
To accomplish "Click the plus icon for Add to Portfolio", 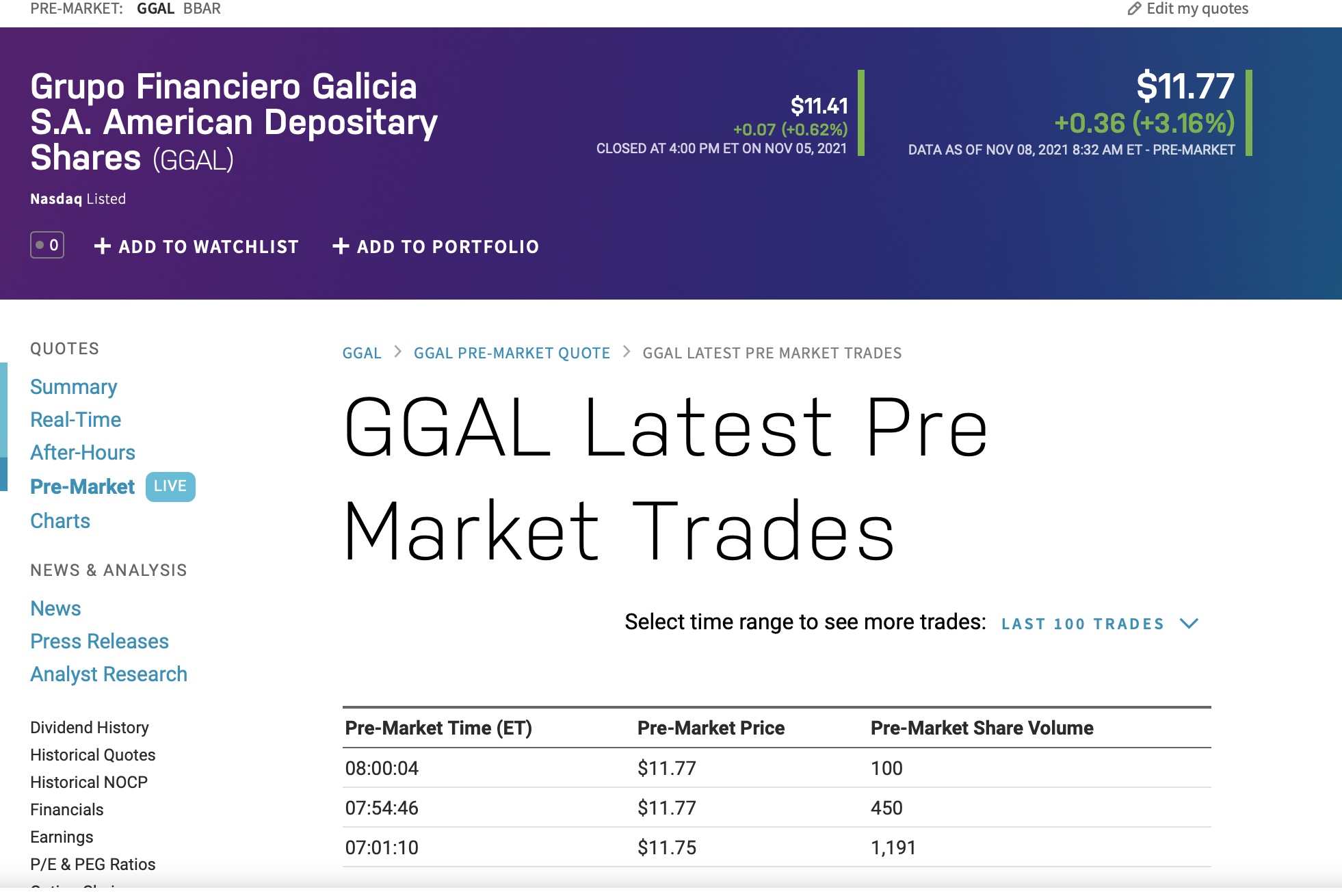I will [341, 246].
